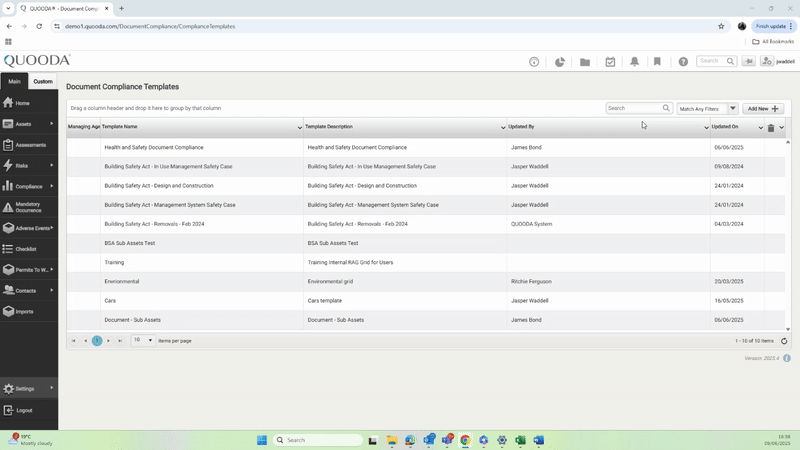
Task: Refresh the grid using the reload icon
Action: (784, 341)
